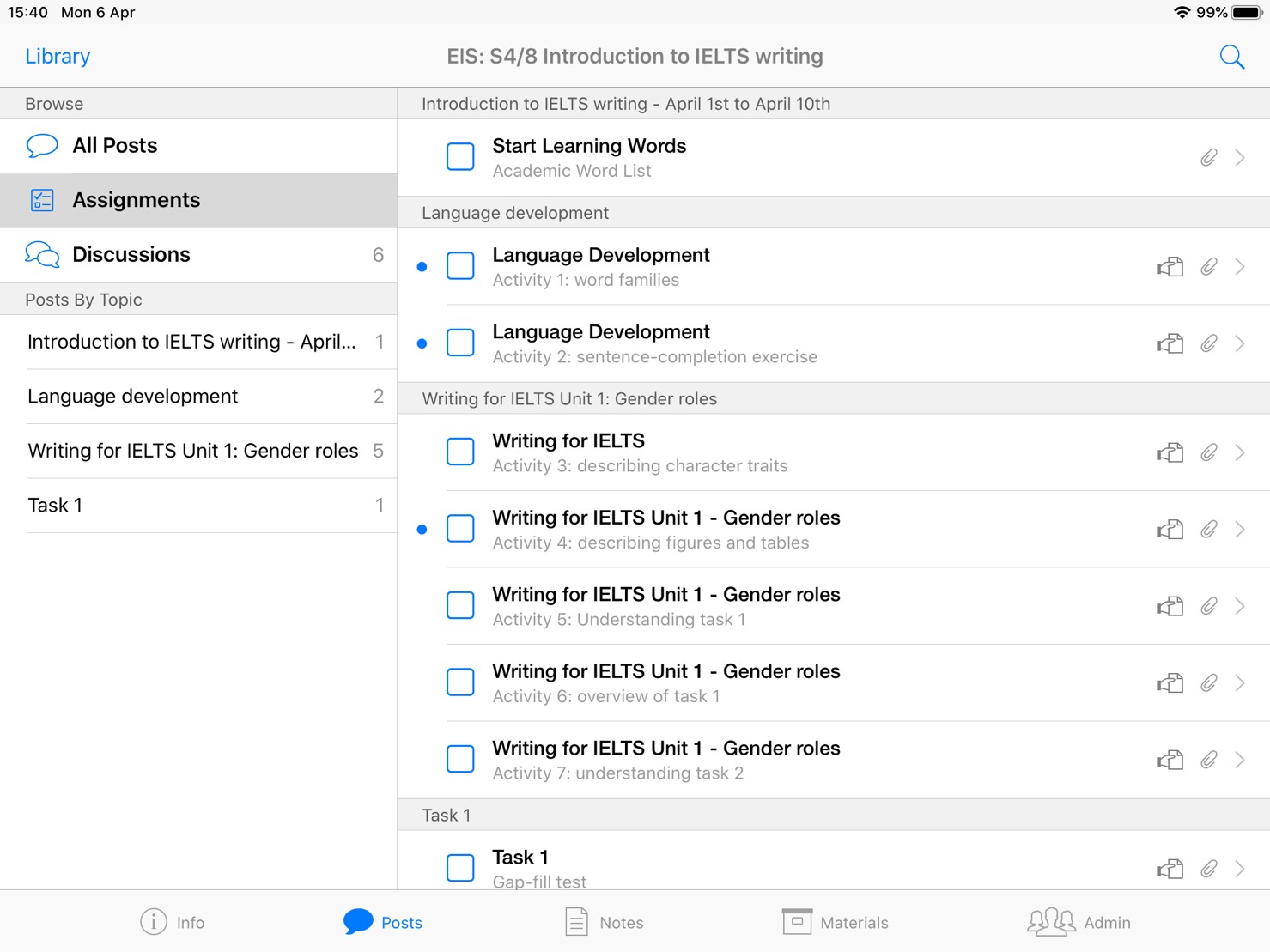Show All Posts
1270x952 pixels.
click(198, 146)
